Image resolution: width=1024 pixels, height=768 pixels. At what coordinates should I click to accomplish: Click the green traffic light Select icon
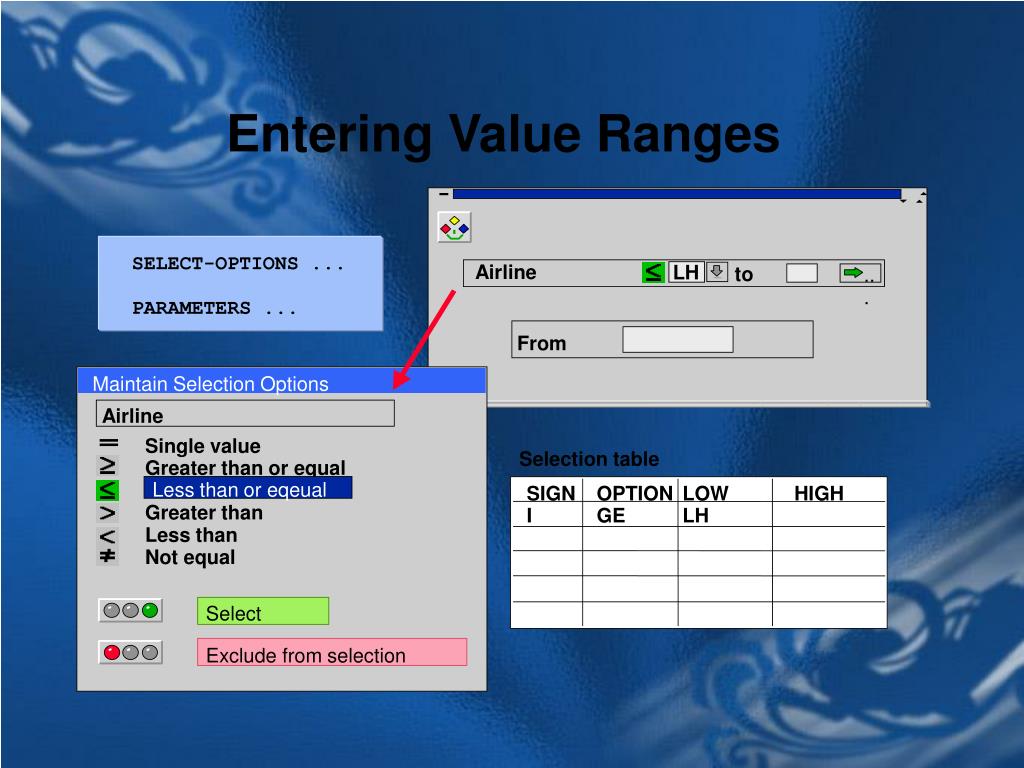coord(131,611)
